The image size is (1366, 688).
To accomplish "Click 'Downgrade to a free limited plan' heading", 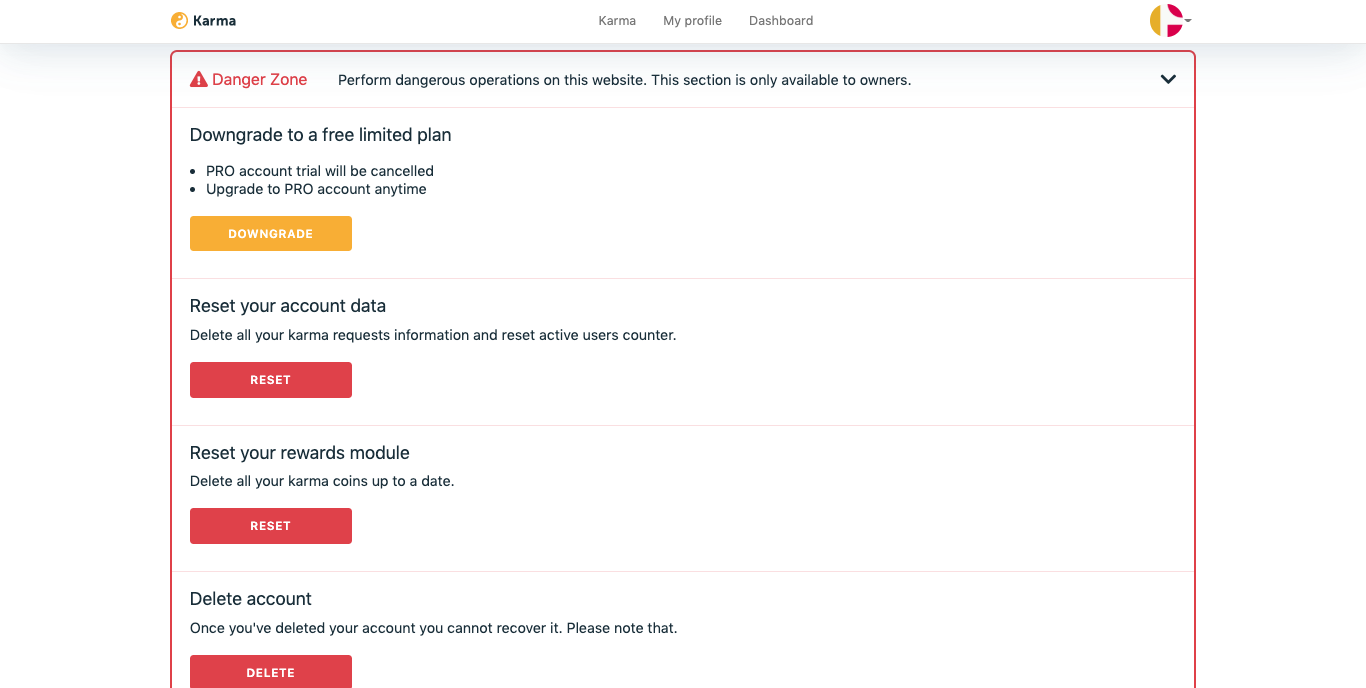I will 320,135.
